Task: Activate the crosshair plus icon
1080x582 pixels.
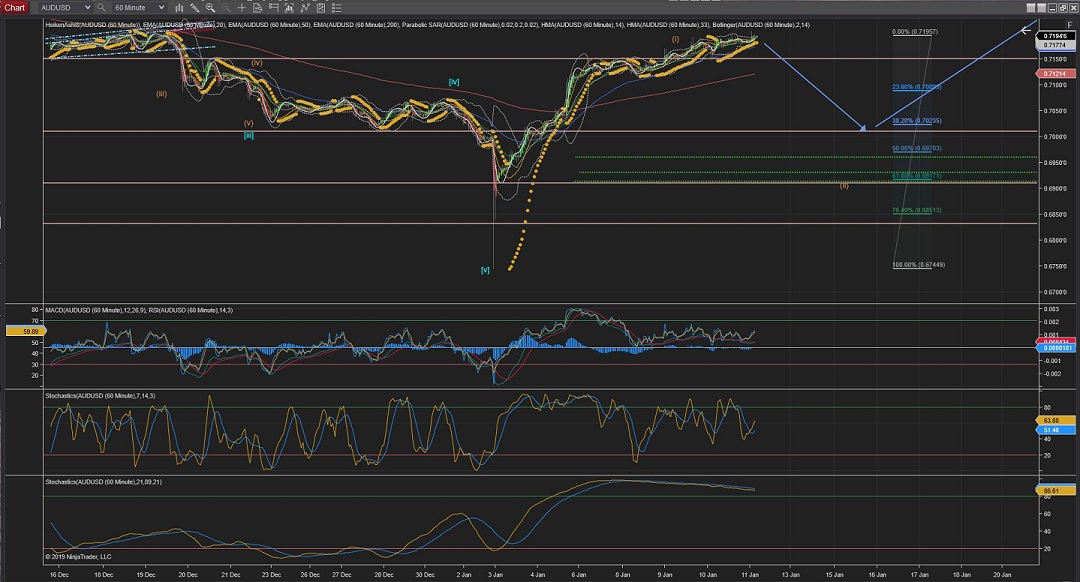Action: point(242,8)
